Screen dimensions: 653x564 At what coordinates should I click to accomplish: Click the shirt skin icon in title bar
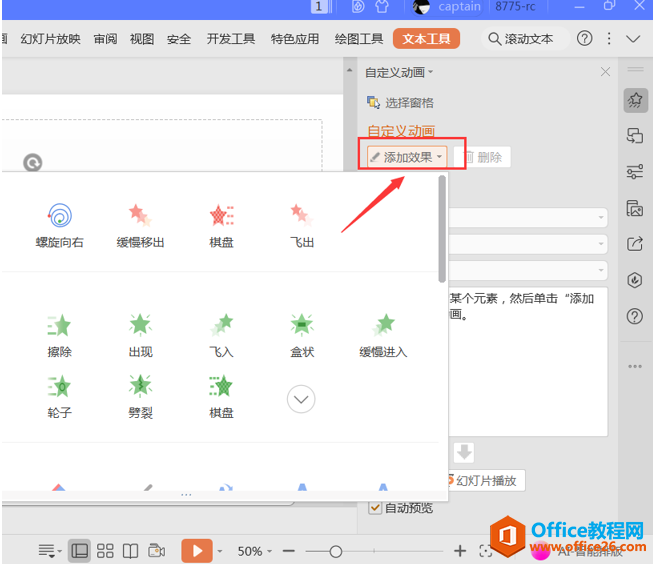coord(382,6)
